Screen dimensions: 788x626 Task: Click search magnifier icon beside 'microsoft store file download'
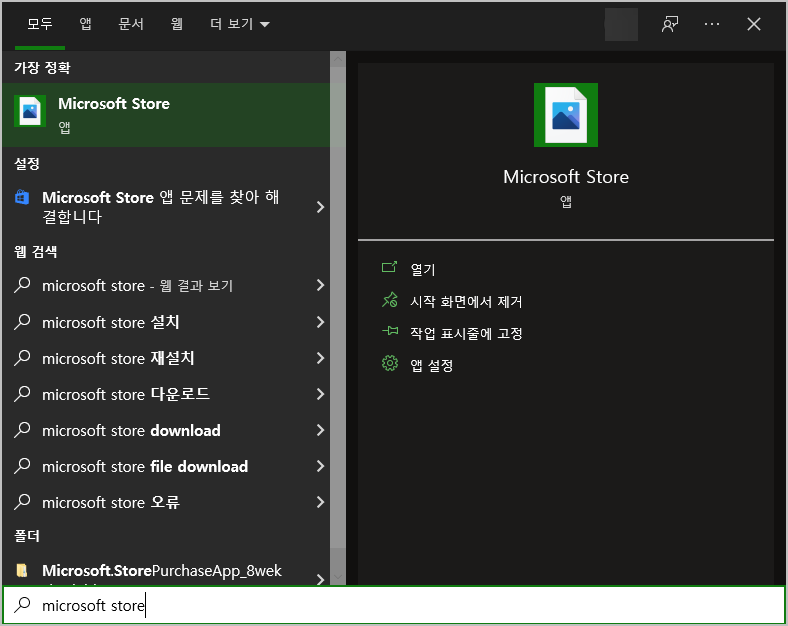[22, 466]
